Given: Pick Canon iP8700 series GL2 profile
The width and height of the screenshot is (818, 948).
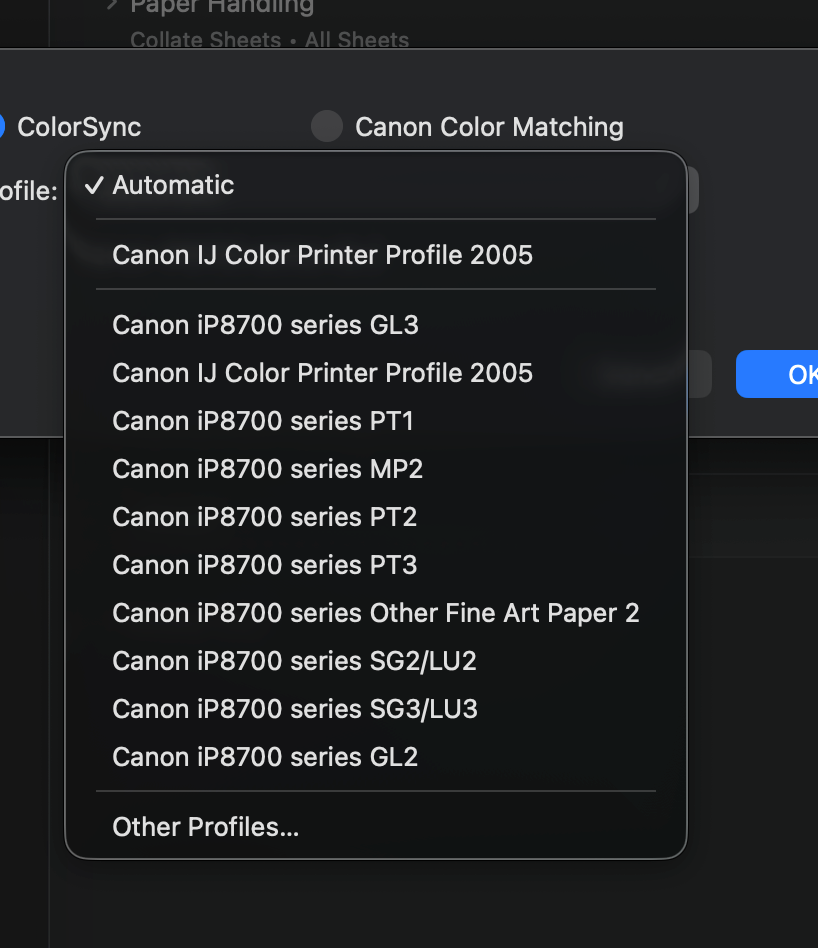Looking at the screenshot, I should pos(375,757).
